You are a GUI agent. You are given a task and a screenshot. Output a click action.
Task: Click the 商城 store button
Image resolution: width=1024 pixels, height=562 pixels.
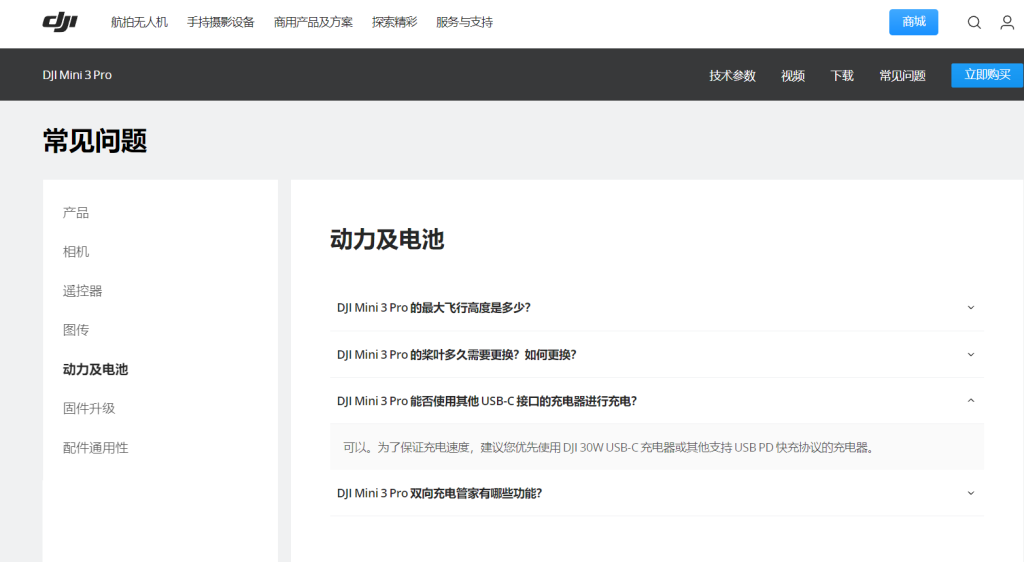click(x=913, y=22)
